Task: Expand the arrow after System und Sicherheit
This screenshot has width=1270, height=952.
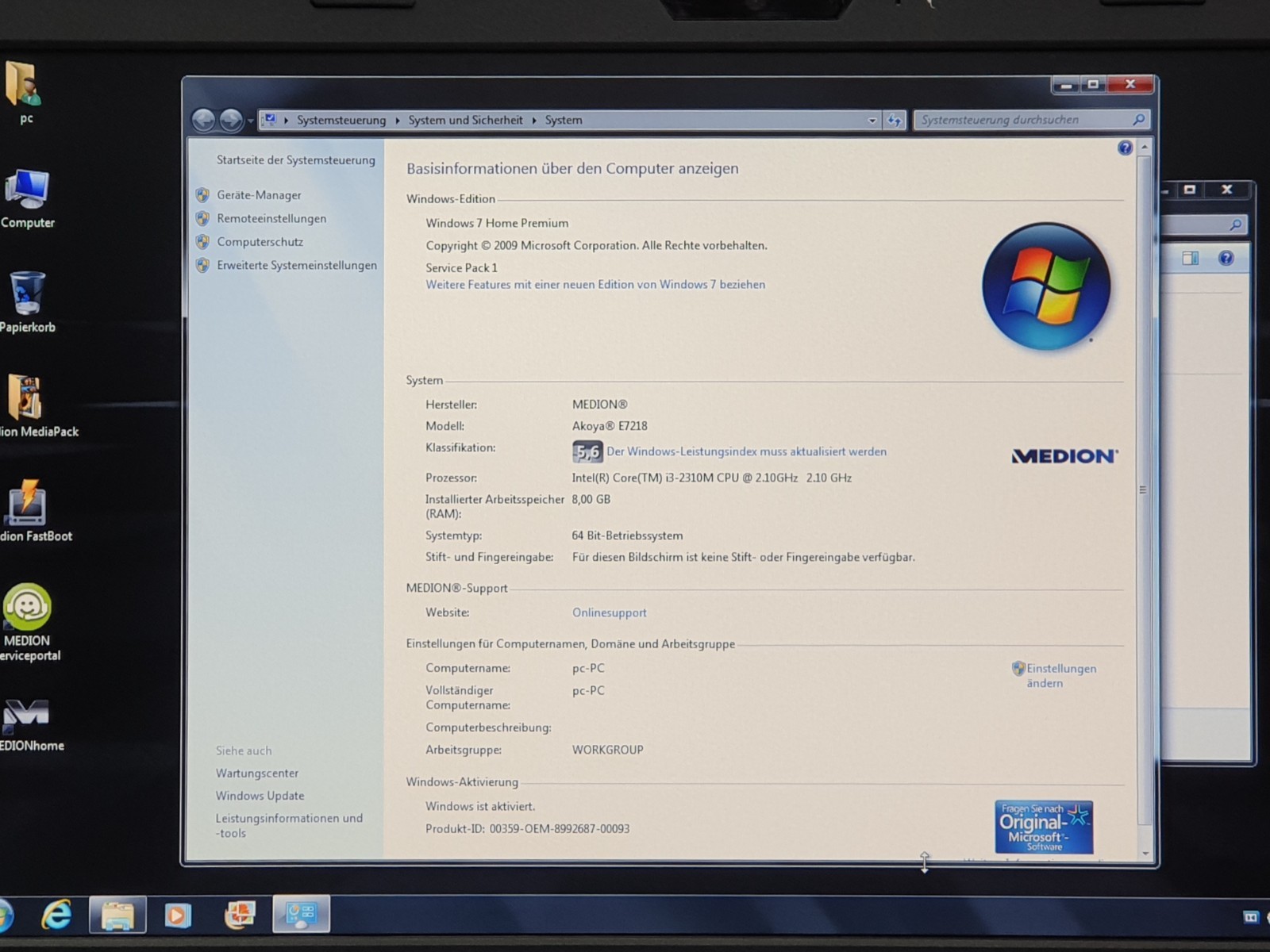Action: click(x=533, y=121)
